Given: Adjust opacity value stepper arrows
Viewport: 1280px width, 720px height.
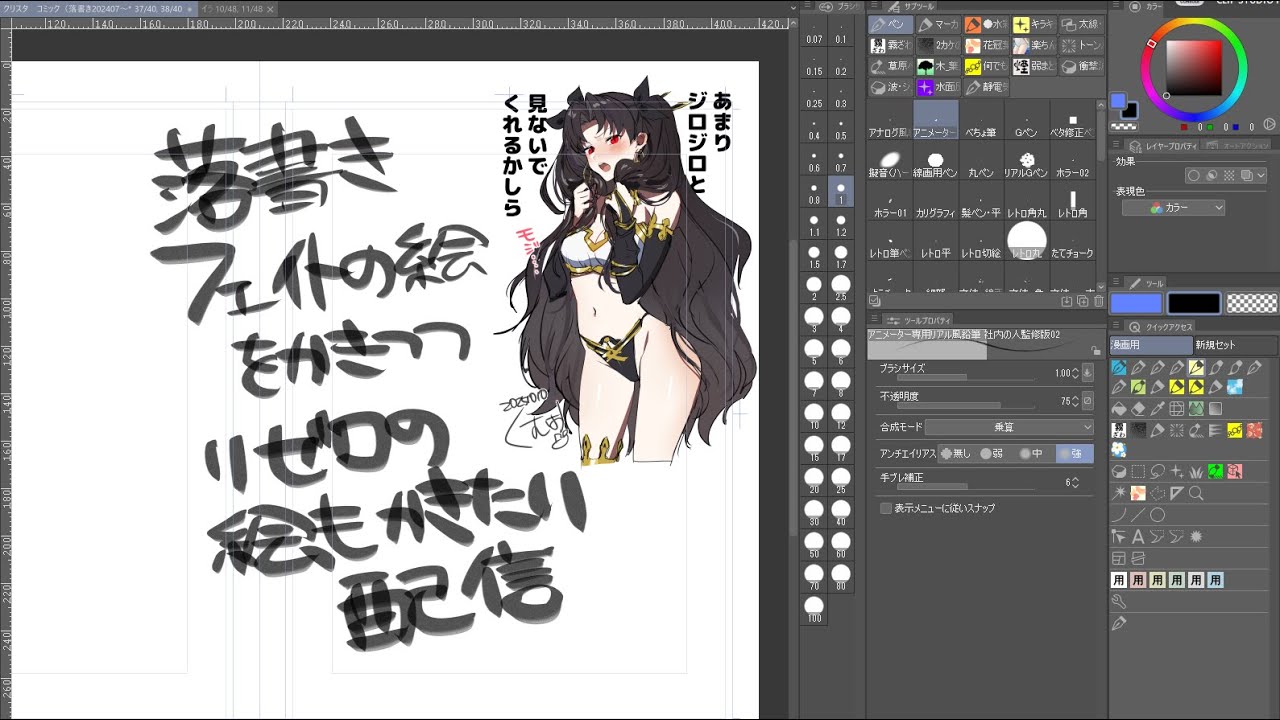Looking at the screenshot, I should point(1075,401).
